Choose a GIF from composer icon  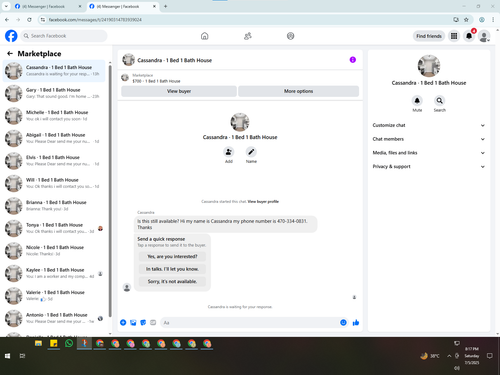(153, 322)
